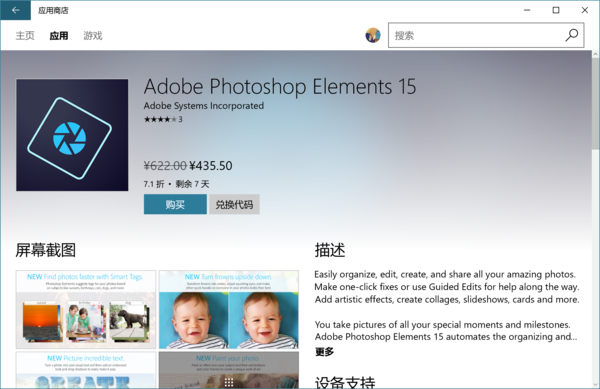Go back using the back arrow
The width and height of the screenshot is (600, 389).
point(15,10)
